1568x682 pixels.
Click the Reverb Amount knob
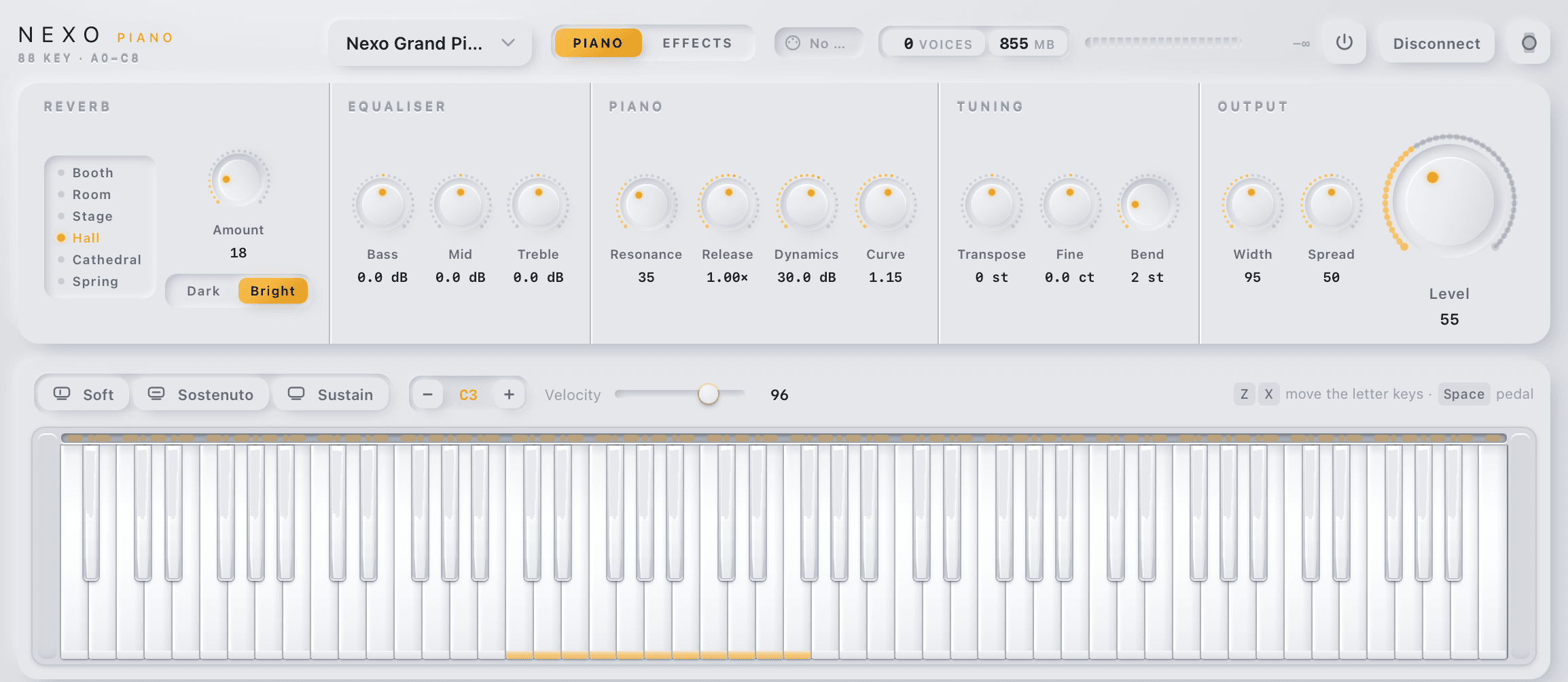click(x=238, y=179)
